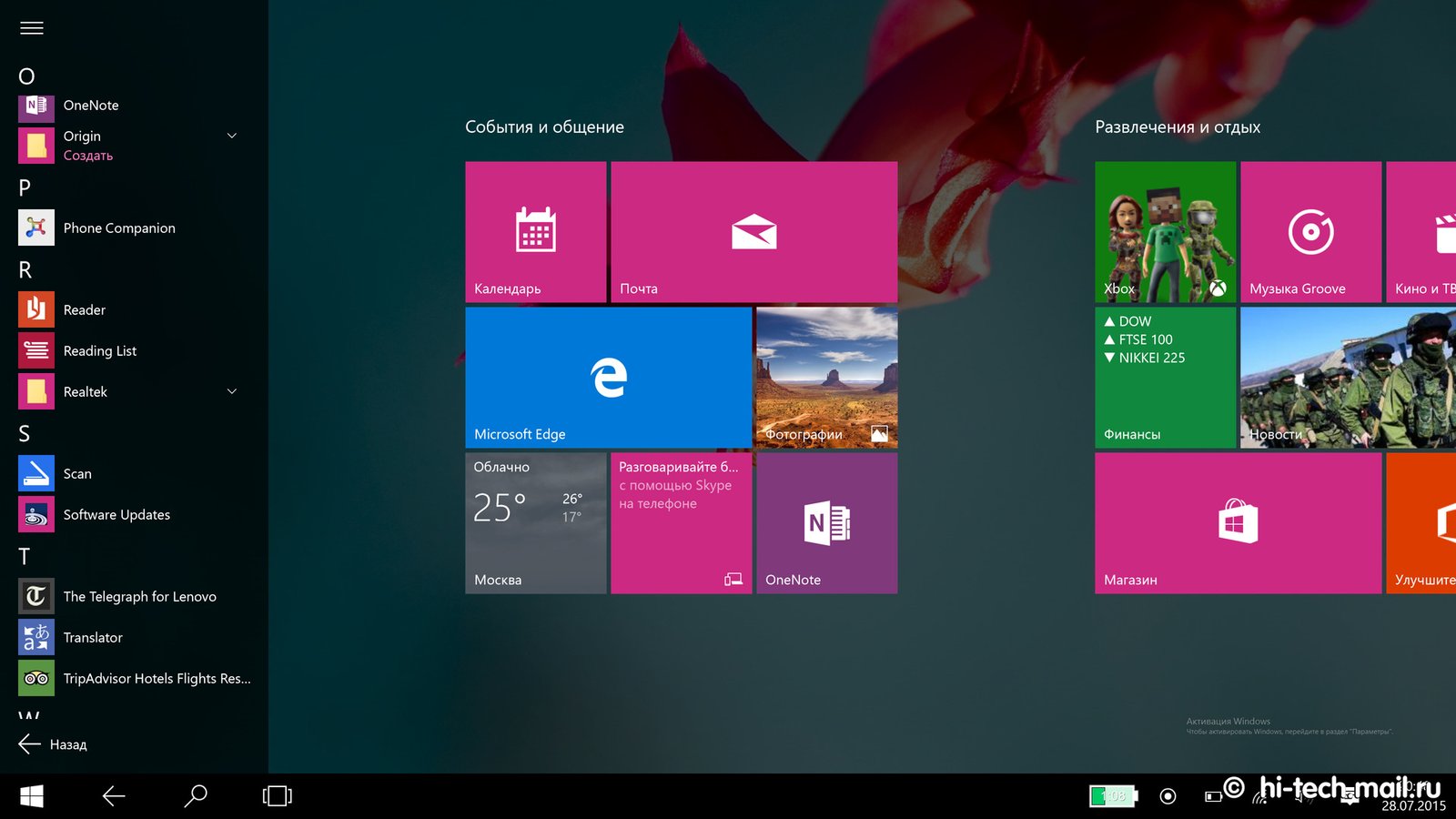Launch OneNote from the app list
Image resolution: width=1456 pixels, height=819 pixels.
[134, 106]
